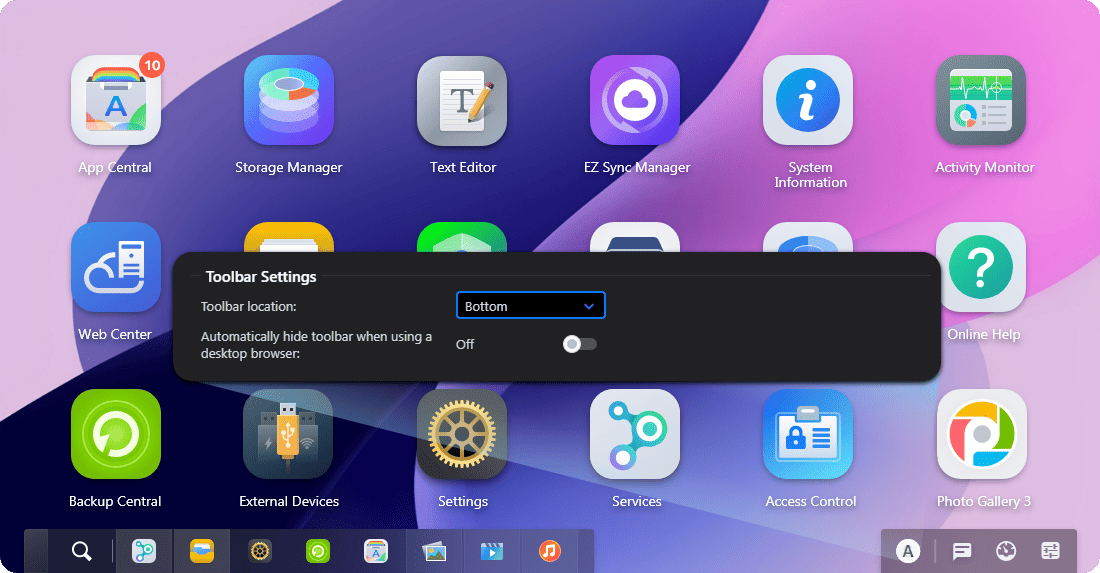Click the 'Toolbar location:' label
Viewport: 1100px width, 573px height.
coord(248,306)
